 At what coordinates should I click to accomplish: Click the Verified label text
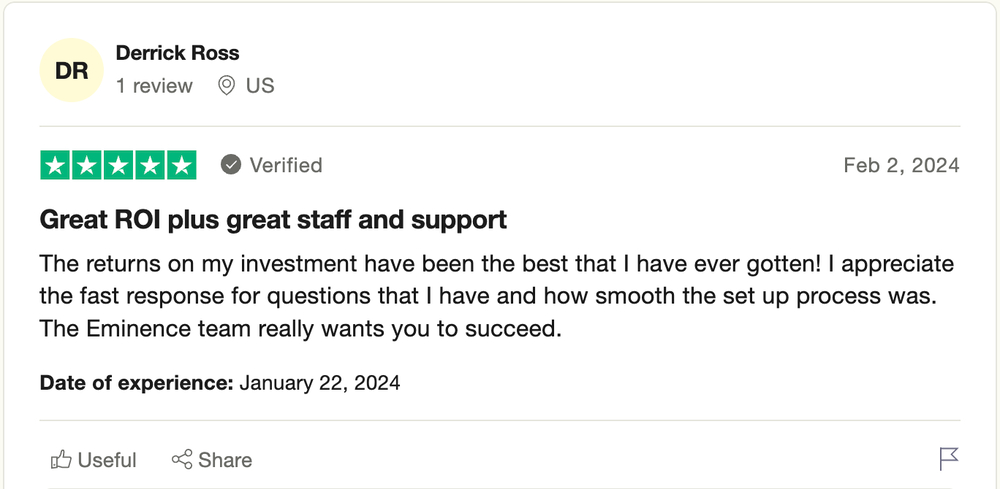pos(286,165)
